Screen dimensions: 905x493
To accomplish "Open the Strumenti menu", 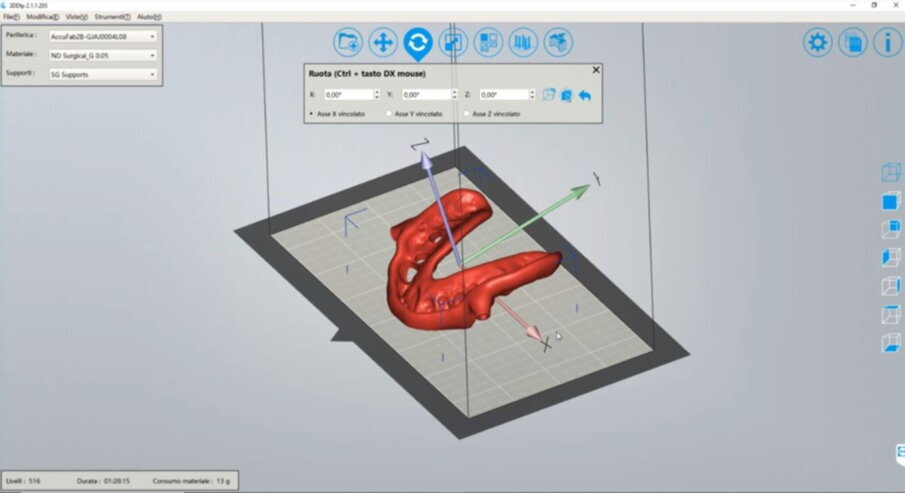I will tap(112, 17).
